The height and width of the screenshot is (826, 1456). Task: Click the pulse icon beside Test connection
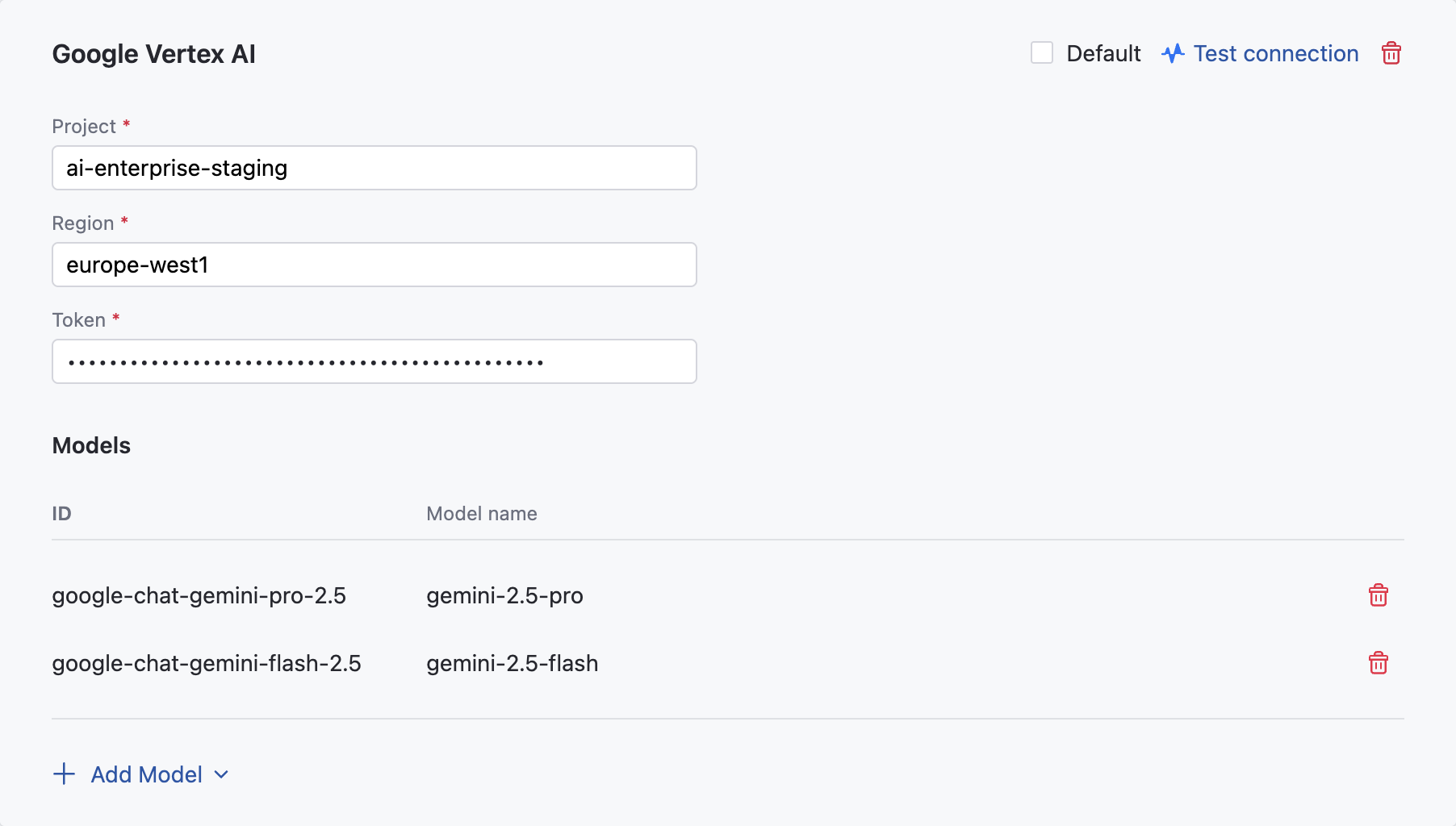[x=1173, y=53]
